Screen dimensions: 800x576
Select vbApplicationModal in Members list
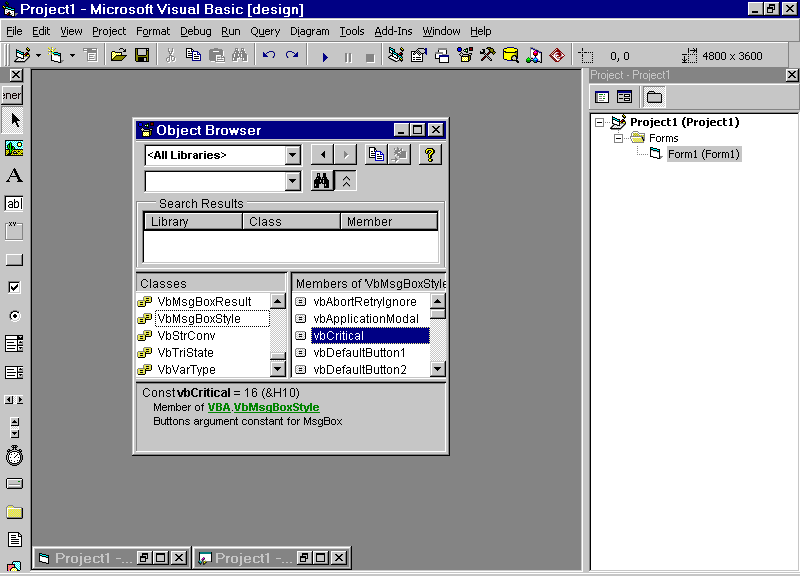point(366,319)
